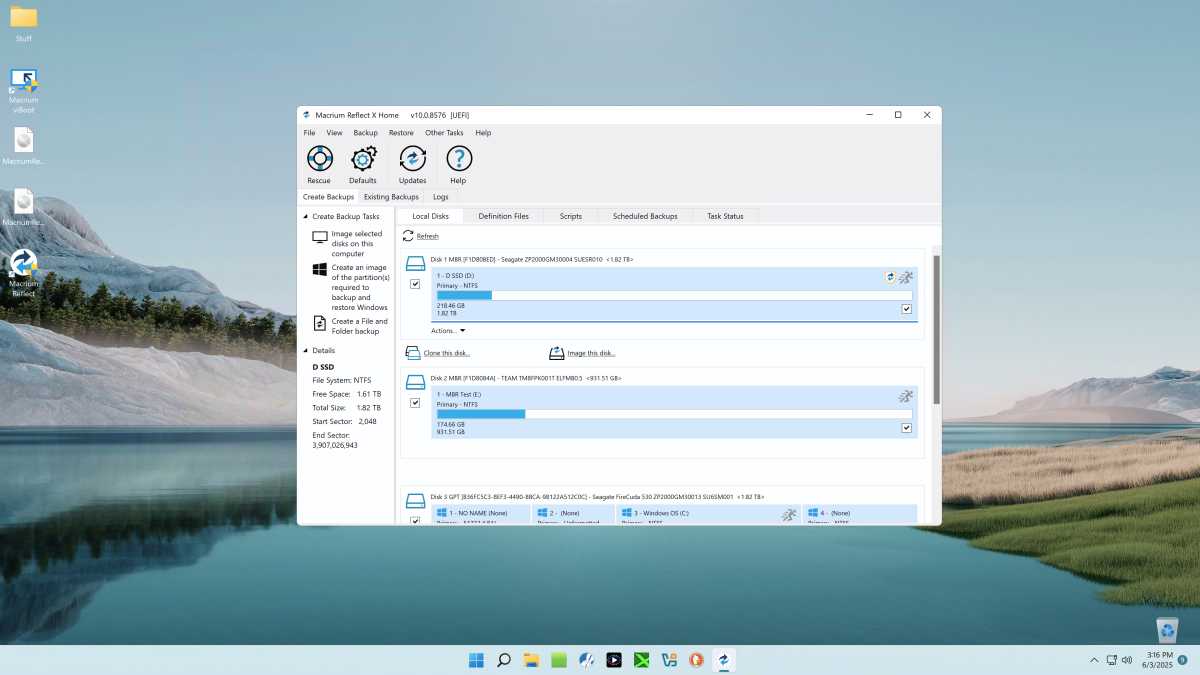The width and height of the screenshot is (1200, 675).
Task: Open the Defaults settings gear
Action: coord(363,164)
